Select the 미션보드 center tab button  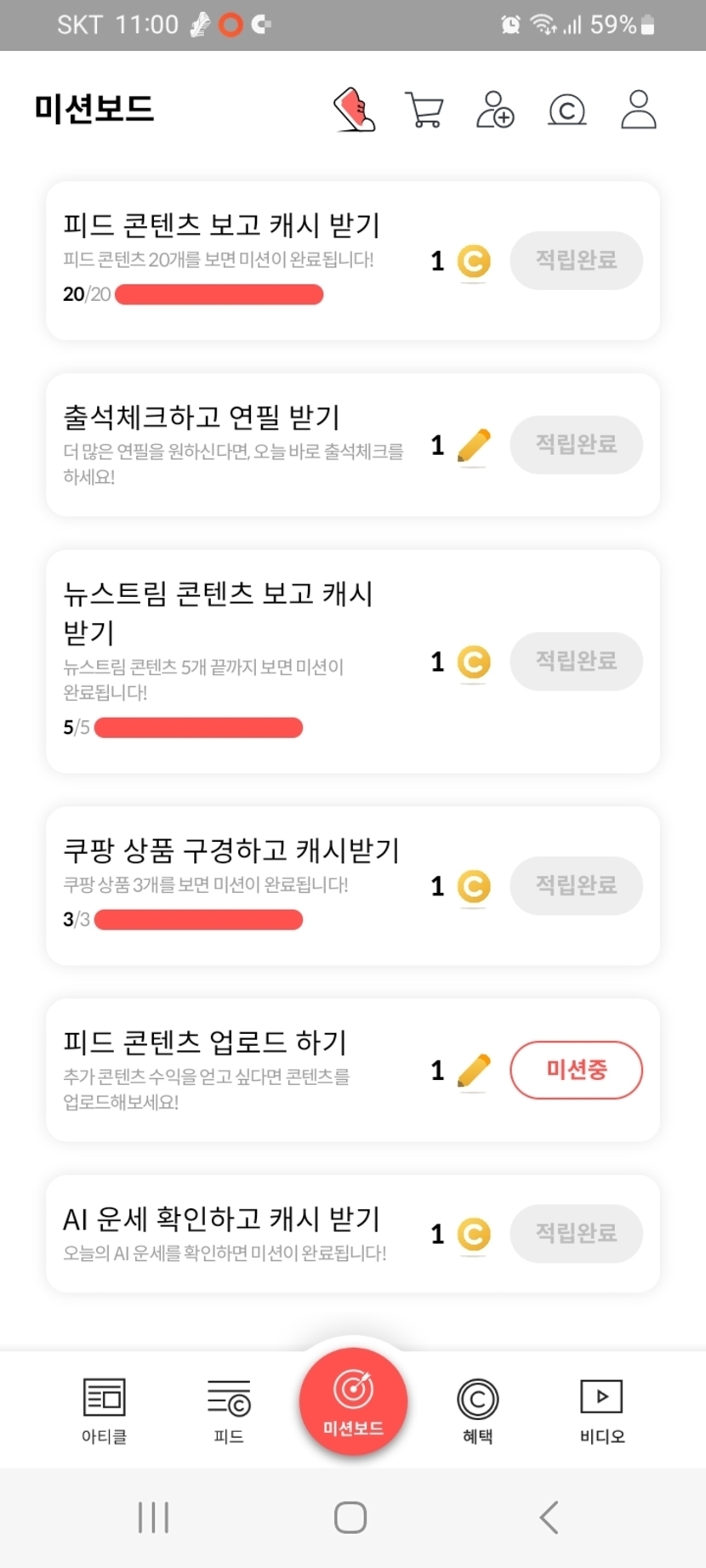[x=353, y=1400]
